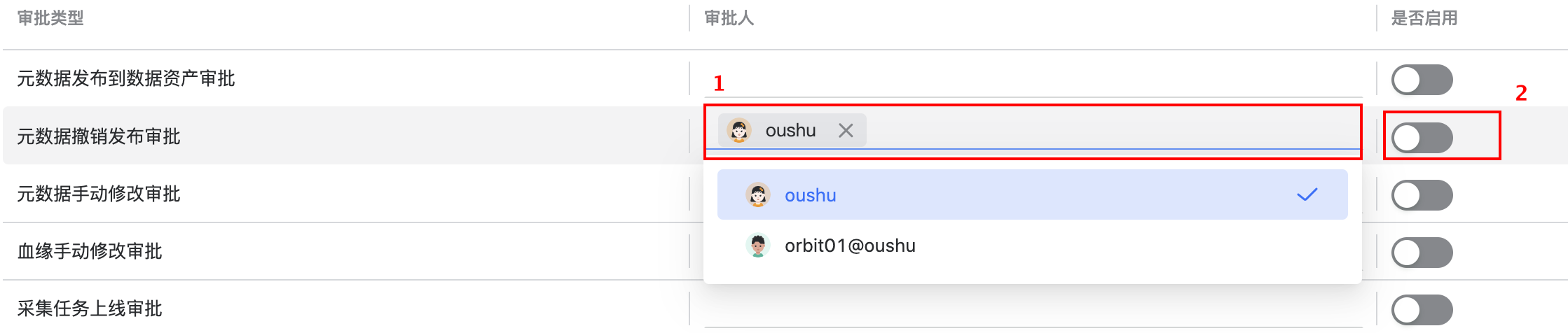Click the checkmark beside oushu option

1307,194
